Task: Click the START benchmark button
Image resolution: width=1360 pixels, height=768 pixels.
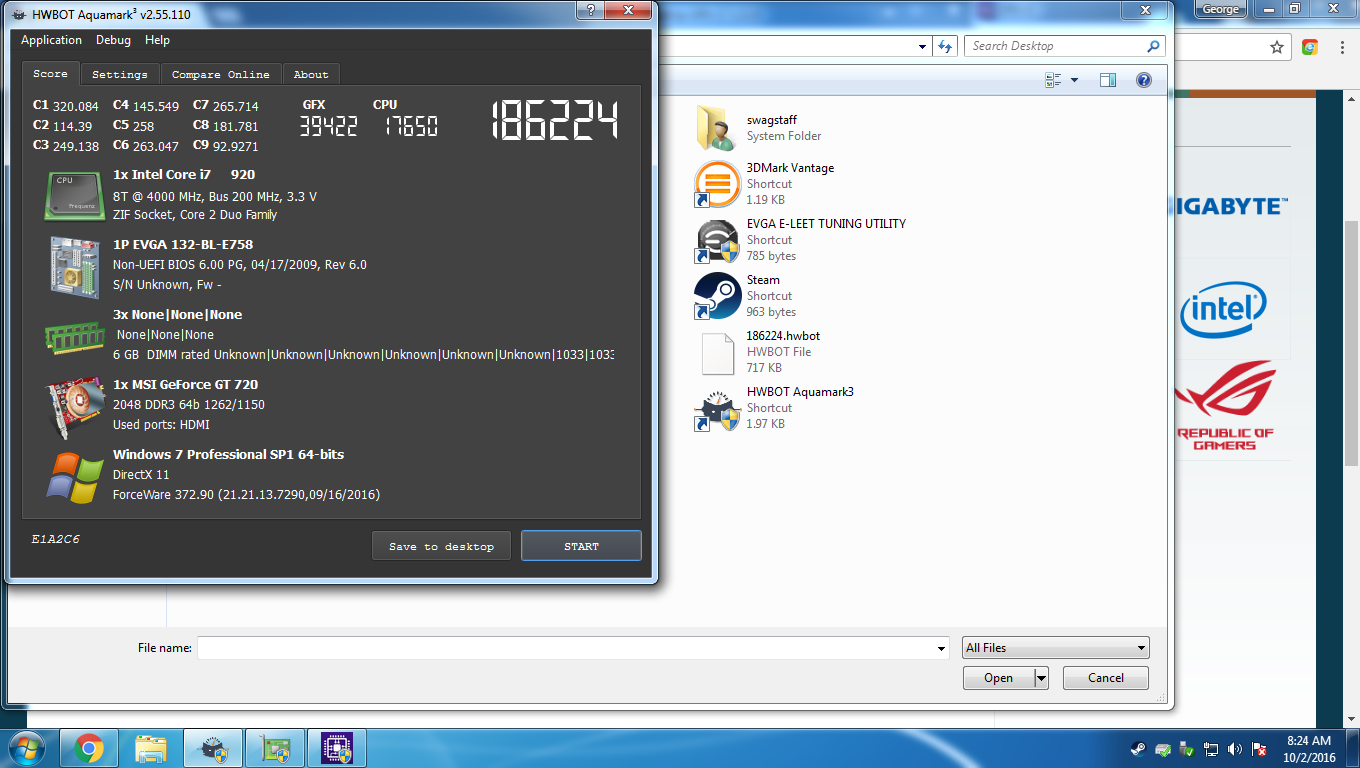Action: pyautogui.click(x=581, y=546)
